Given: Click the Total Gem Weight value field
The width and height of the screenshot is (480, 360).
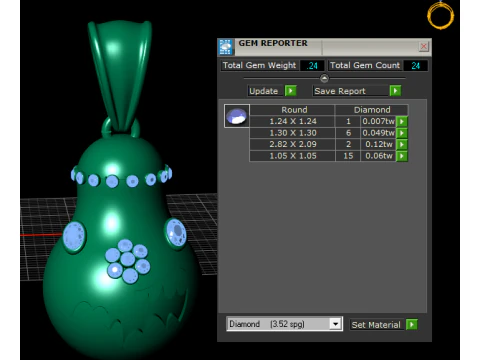Looking at the screenshot, I should [312, 66].
